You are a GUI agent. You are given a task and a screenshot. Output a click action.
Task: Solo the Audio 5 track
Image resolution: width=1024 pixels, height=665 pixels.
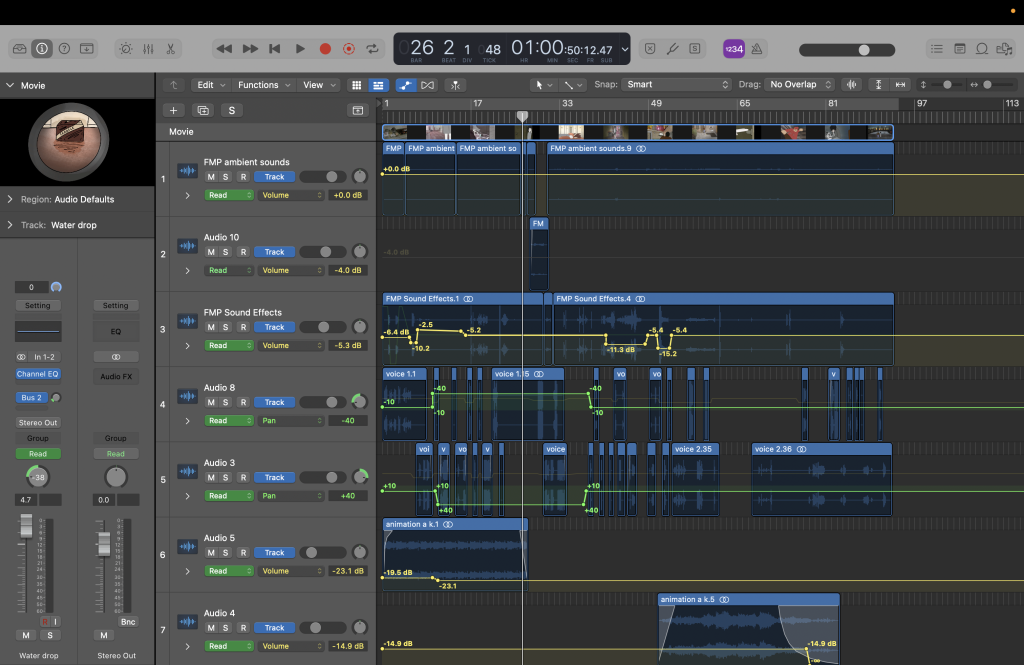click(226, 553)
